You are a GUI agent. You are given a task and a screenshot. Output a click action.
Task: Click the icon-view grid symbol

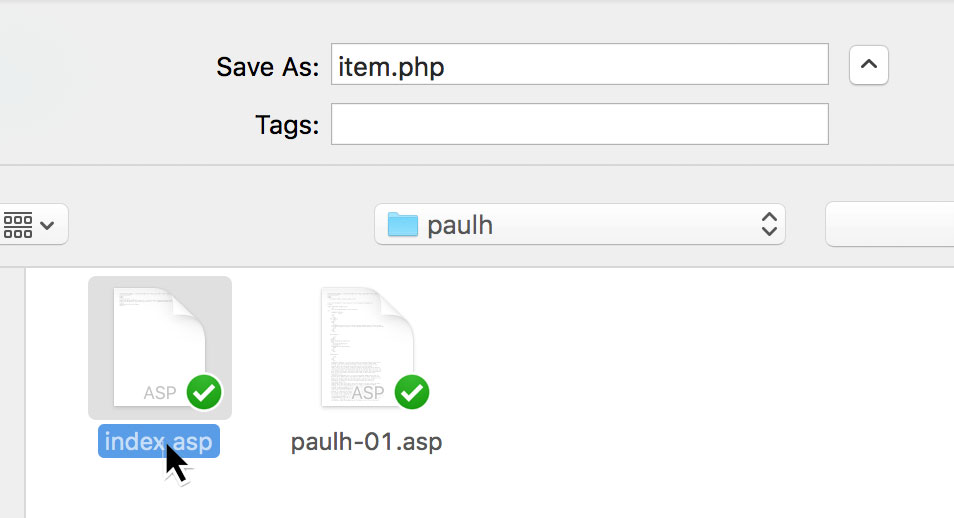(18, 225)
